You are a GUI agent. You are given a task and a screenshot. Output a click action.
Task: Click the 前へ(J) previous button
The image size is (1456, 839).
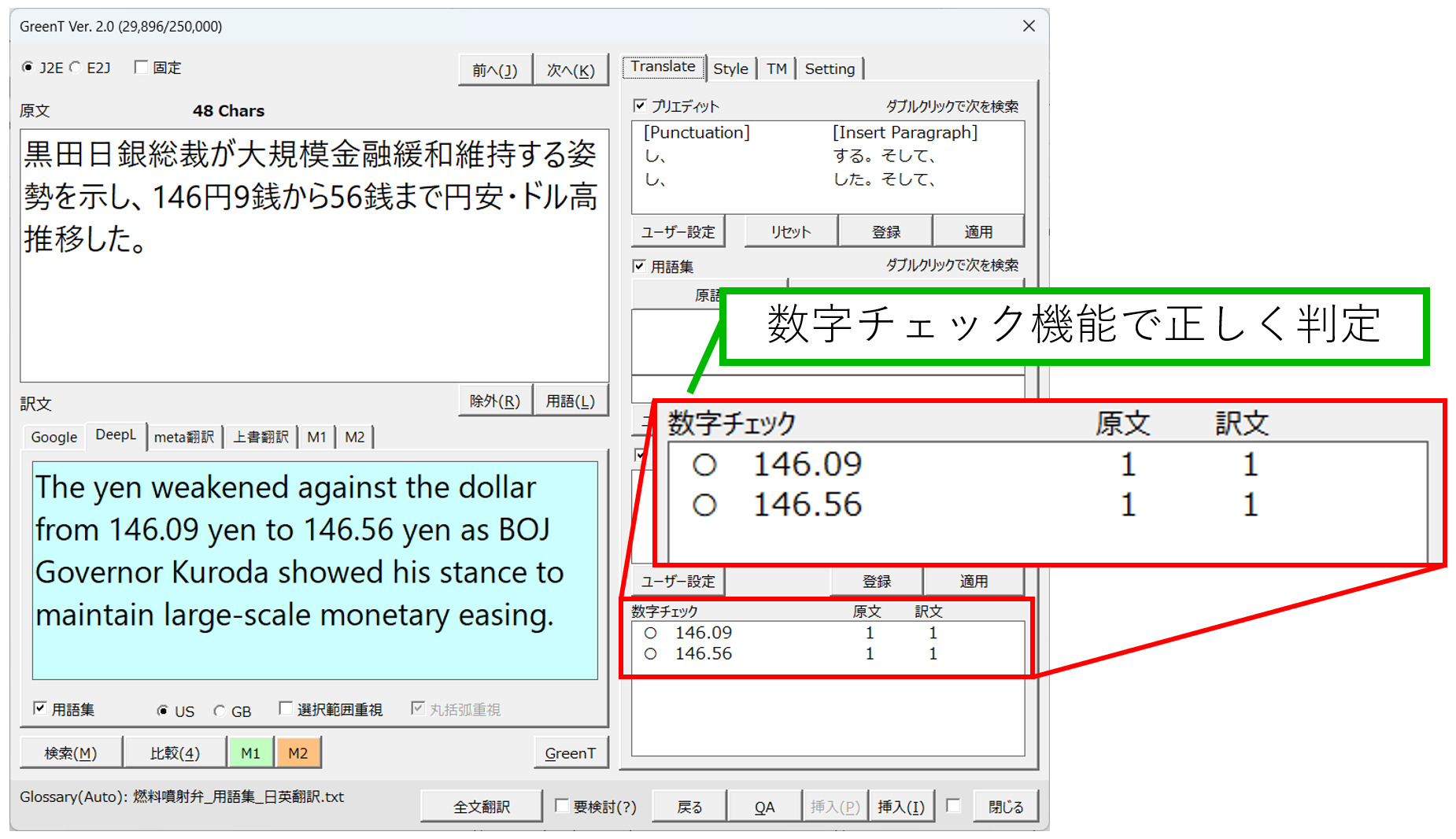point(494,70)
